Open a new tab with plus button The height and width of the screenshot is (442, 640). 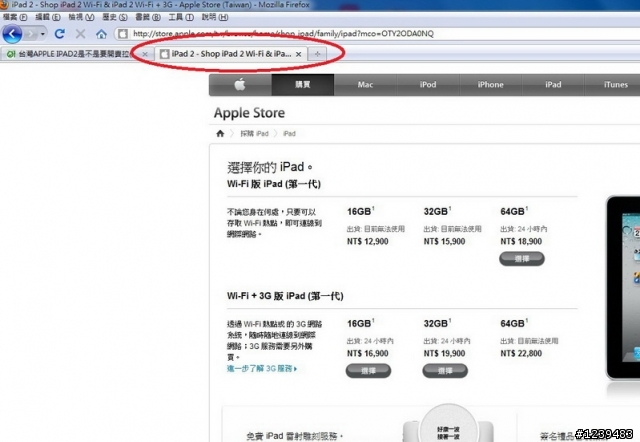318,54
